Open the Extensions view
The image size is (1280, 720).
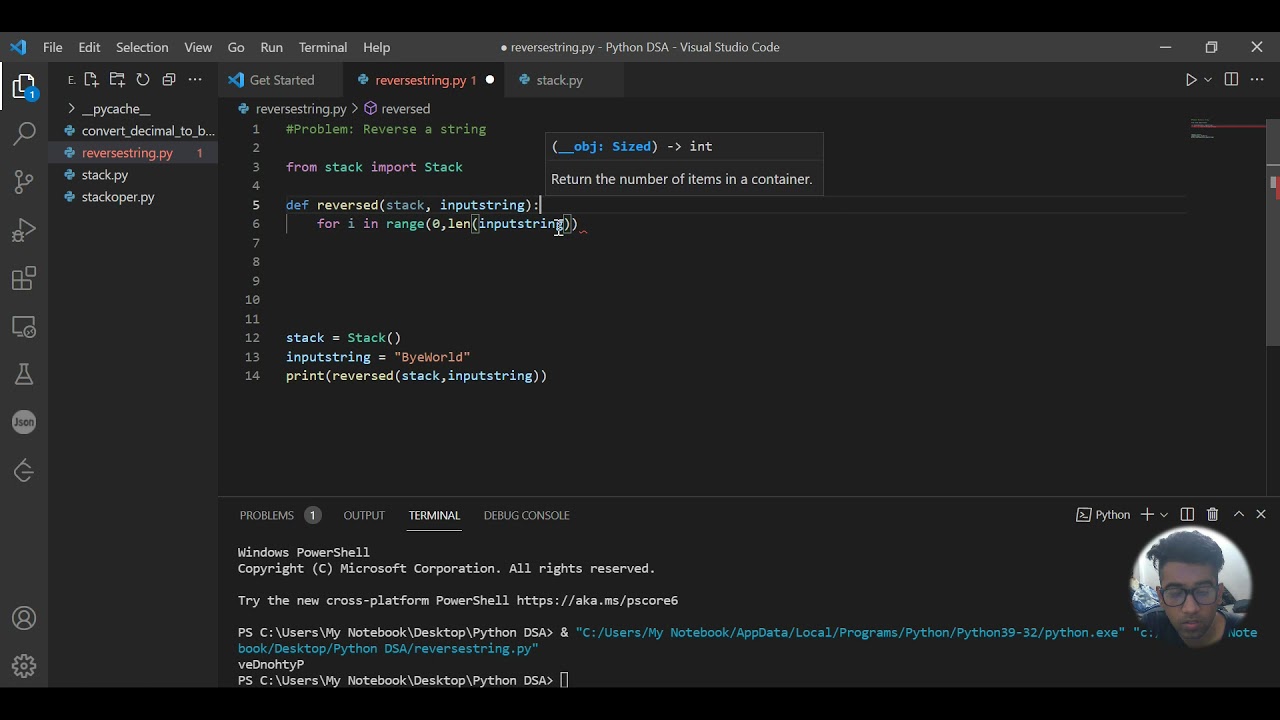coord(24,279)
